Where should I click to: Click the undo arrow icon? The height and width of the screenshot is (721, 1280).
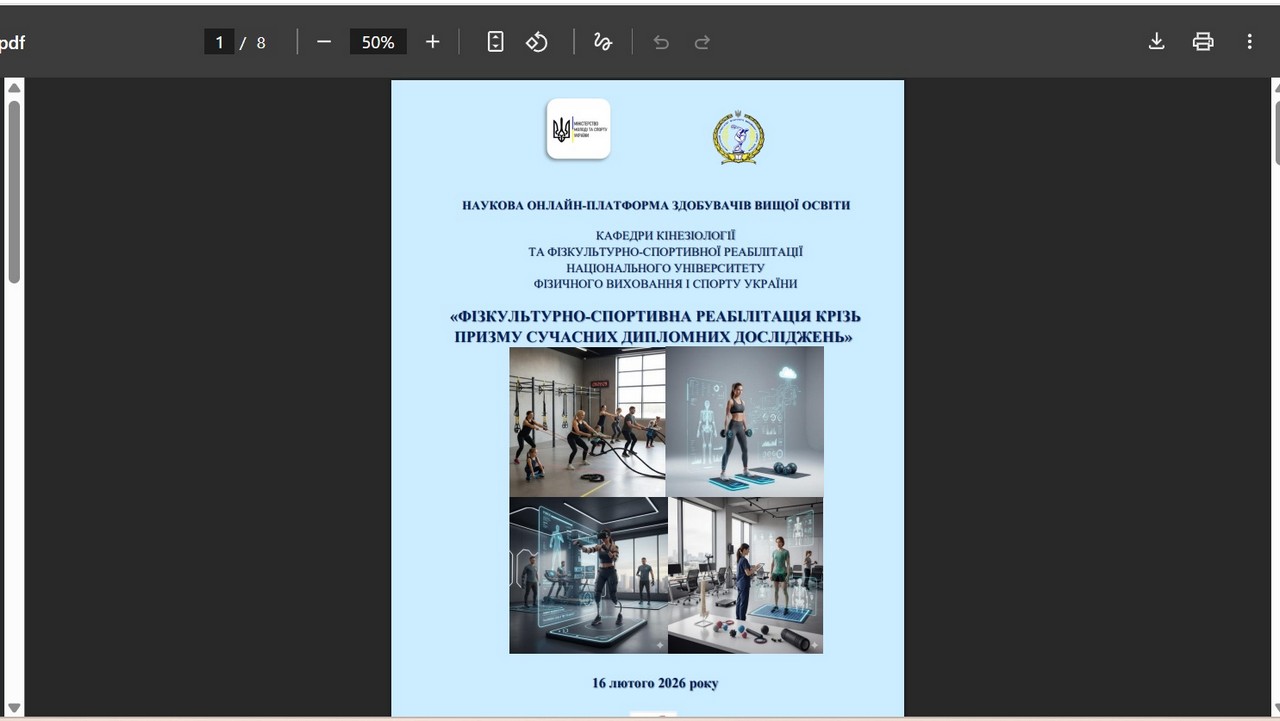[x=660, y=42]
